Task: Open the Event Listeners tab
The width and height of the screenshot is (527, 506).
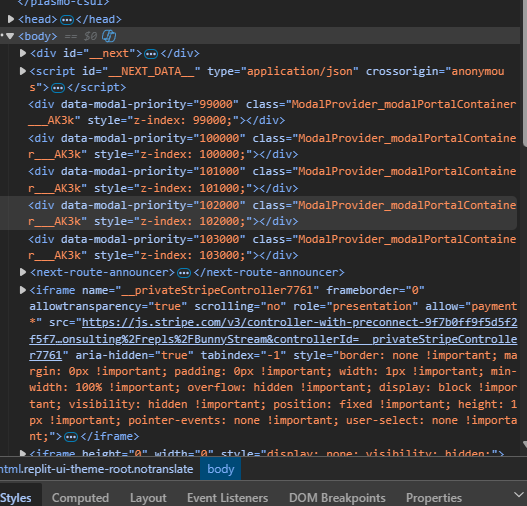Action: (228, 498)
